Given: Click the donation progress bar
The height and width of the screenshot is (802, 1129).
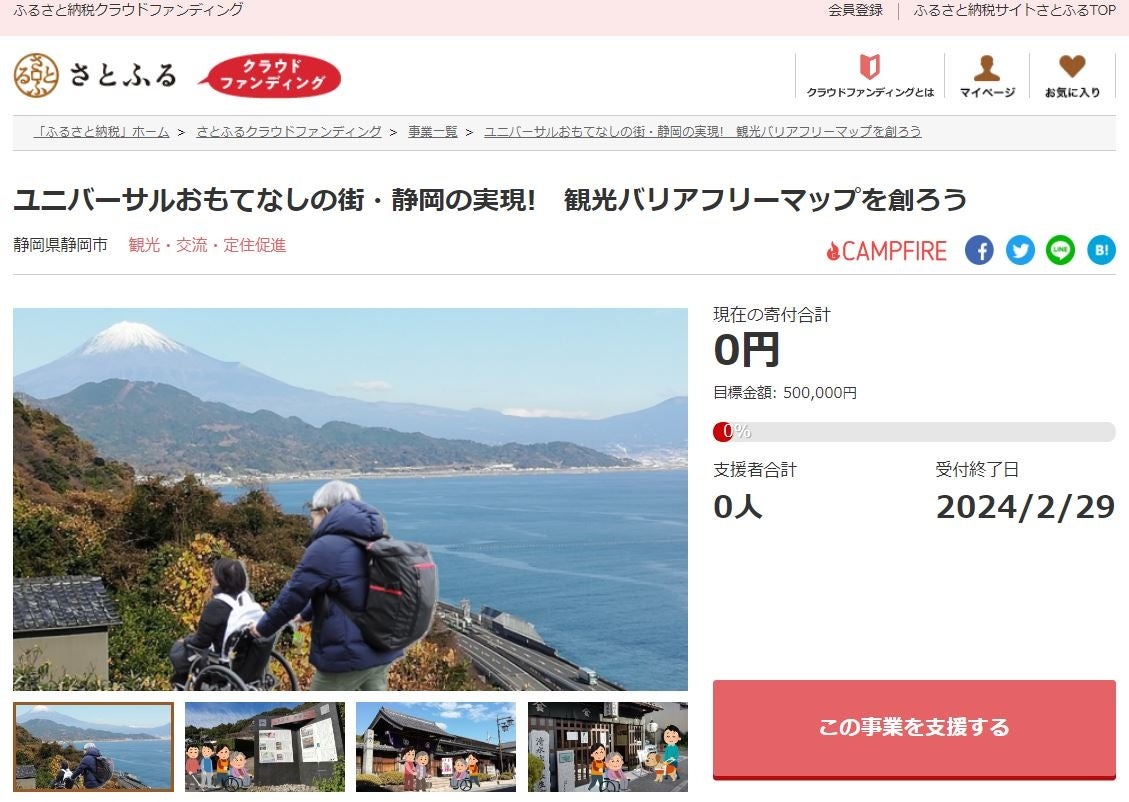Looking at the screenshot, I should (914, 431).
